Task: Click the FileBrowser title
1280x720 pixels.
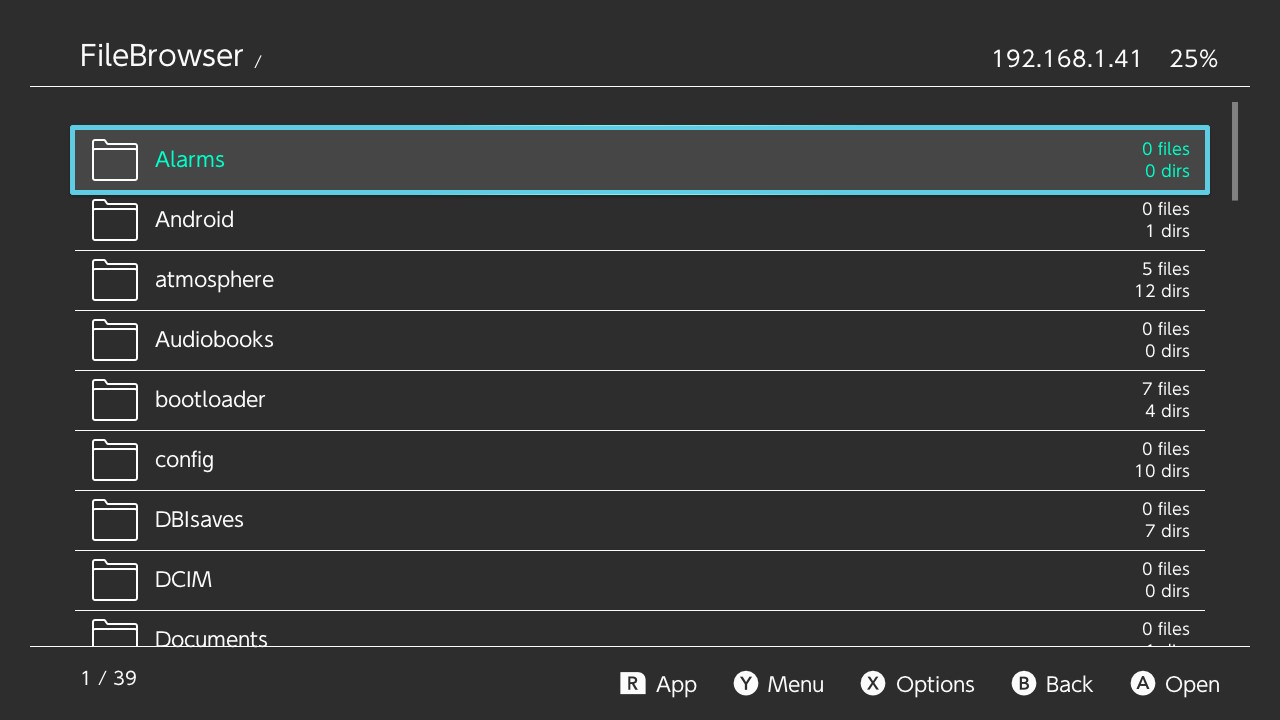Action: point(161,56)
